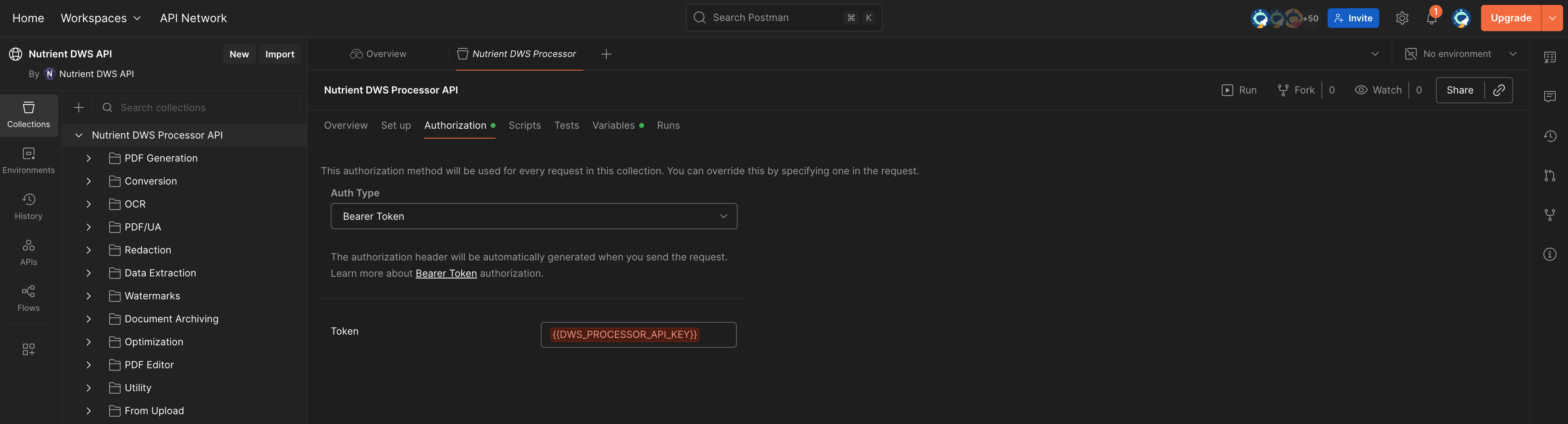Expand the Redaction folder
The image size is (1568, 424).
[x=88, y=249]
